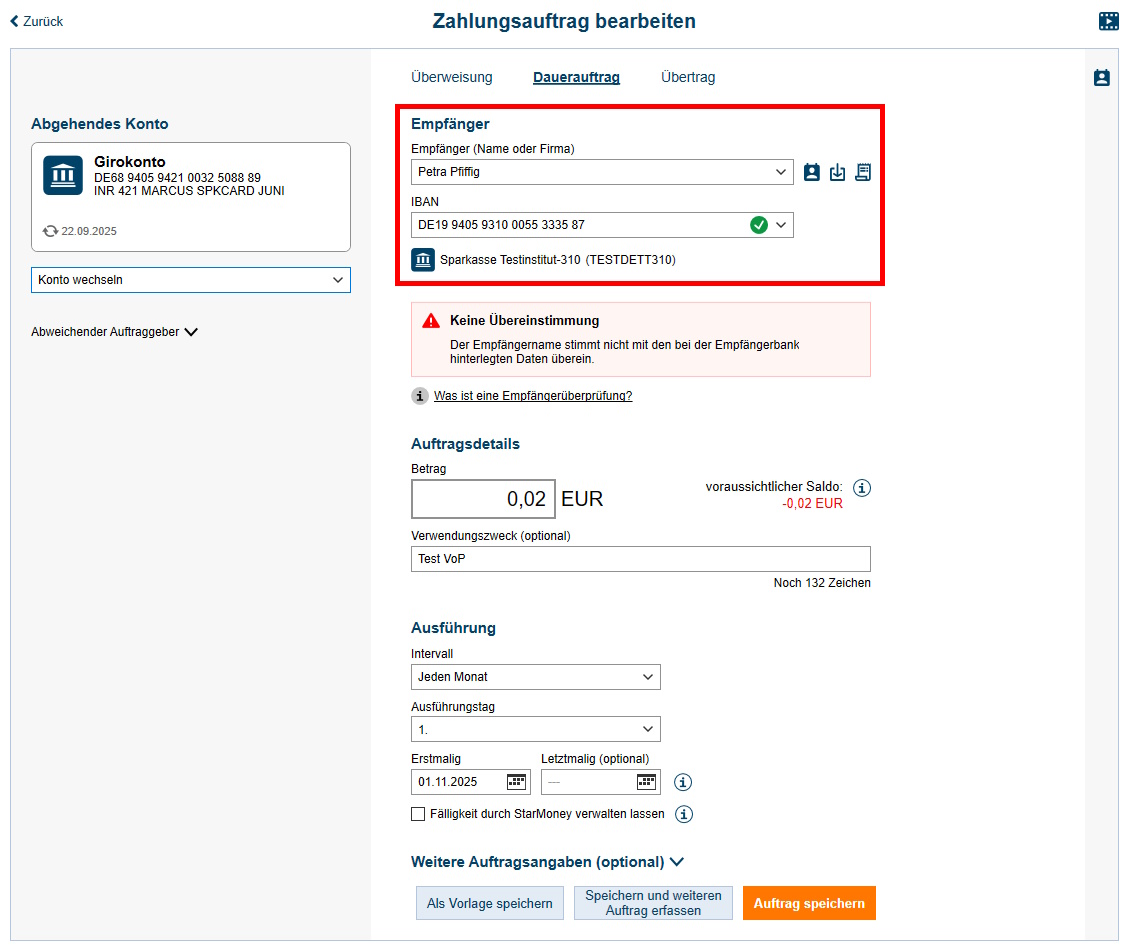The height and width of the screenshot is (947, 1126).
Task: Click the import recipient icon with download arrow
Action: tap(838, 172)
